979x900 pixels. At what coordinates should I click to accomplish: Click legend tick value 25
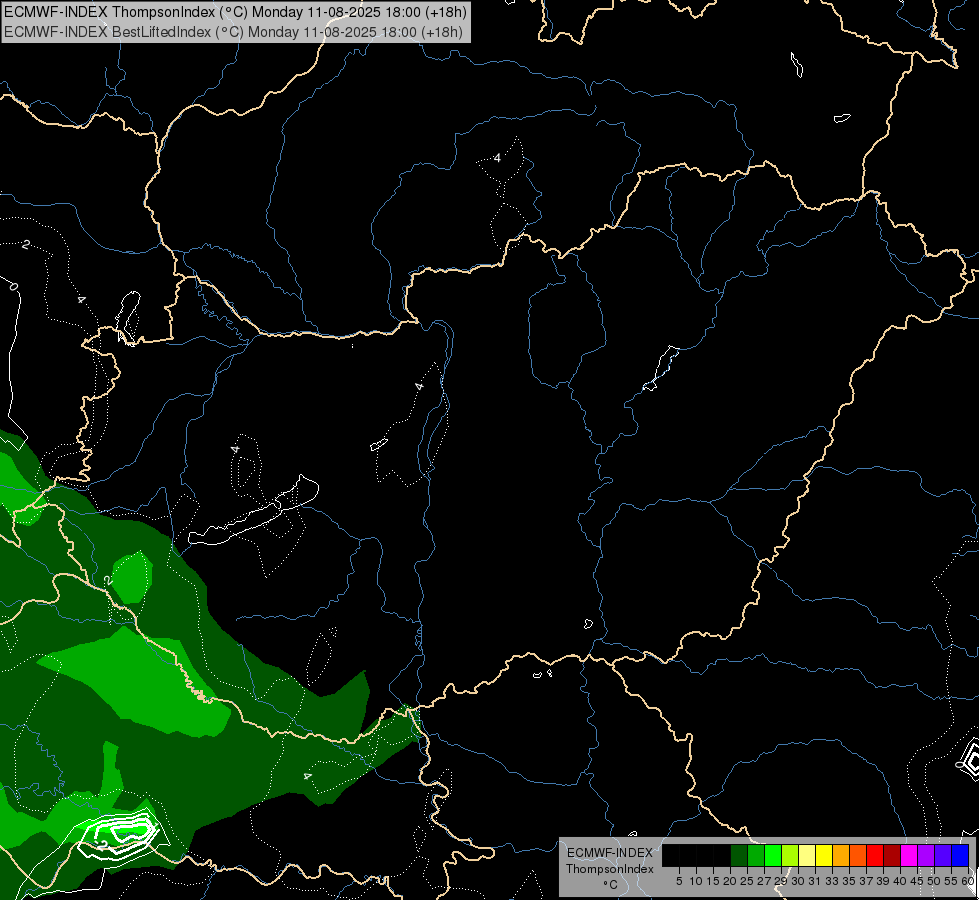point(747,881)
